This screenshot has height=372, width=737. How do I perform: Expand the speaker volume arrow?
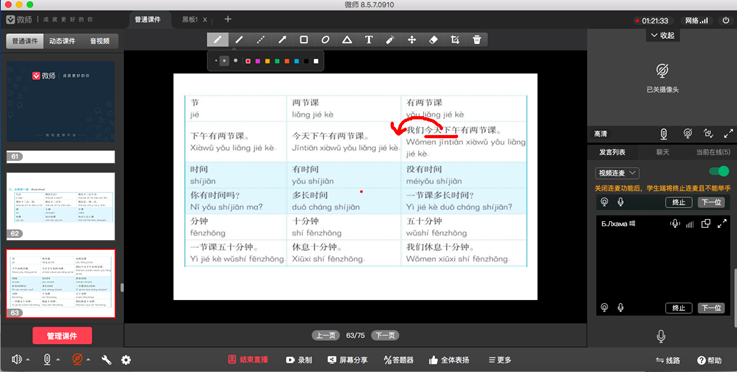pyautogui.click(x=28, y=360)
